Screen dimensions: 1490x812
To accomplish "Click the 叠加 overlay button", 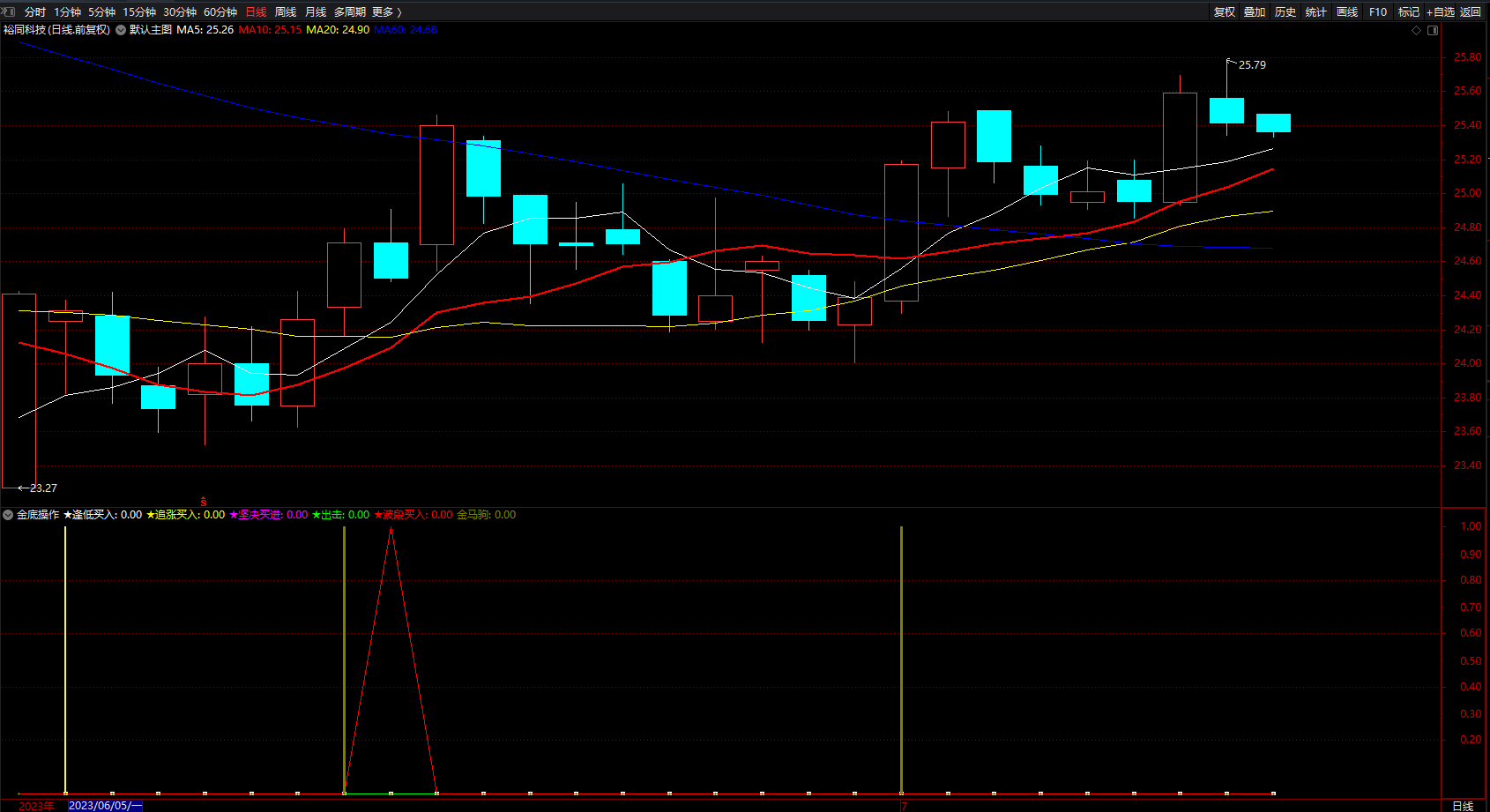I will pos(1255,12).
